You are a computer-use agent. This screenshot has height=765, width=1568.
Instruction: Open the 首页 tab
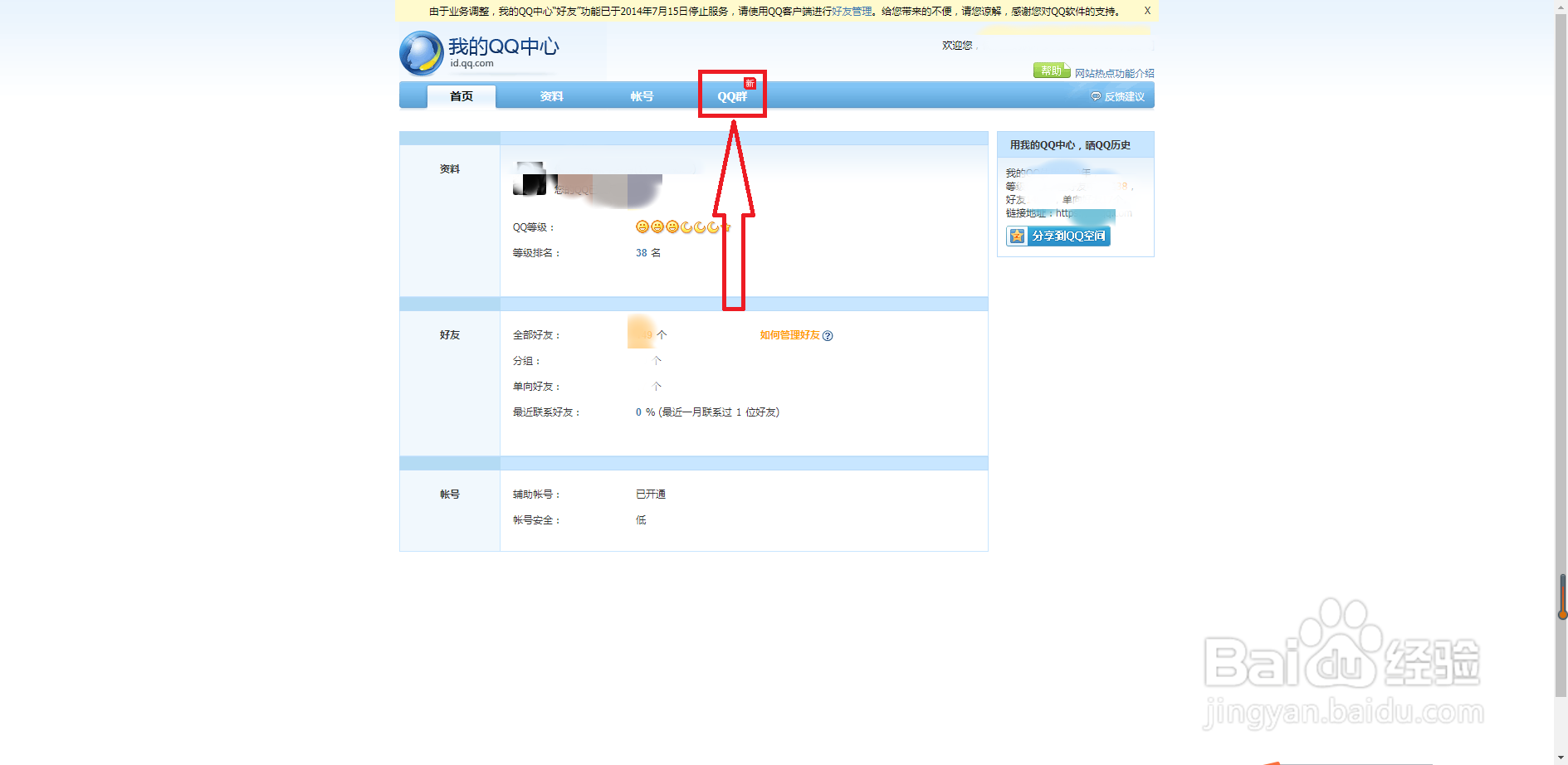tap(462, 96)
